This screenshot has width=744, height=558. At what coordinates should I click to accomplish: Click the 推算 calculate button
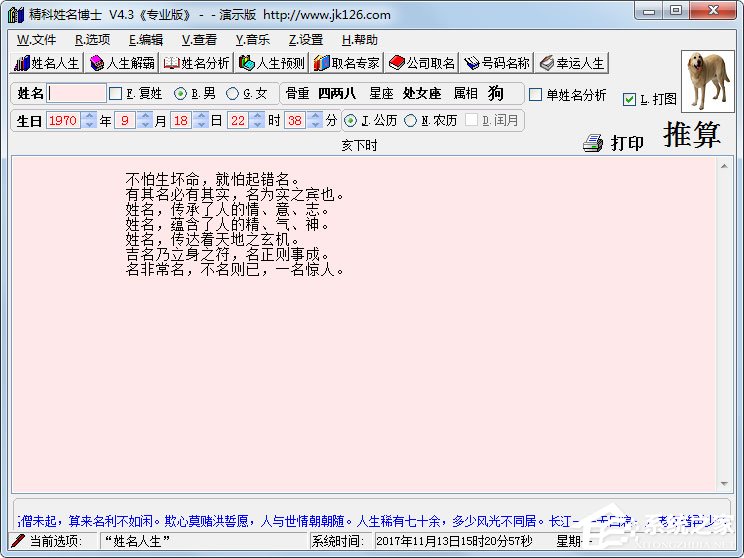(x=692, y=134)
